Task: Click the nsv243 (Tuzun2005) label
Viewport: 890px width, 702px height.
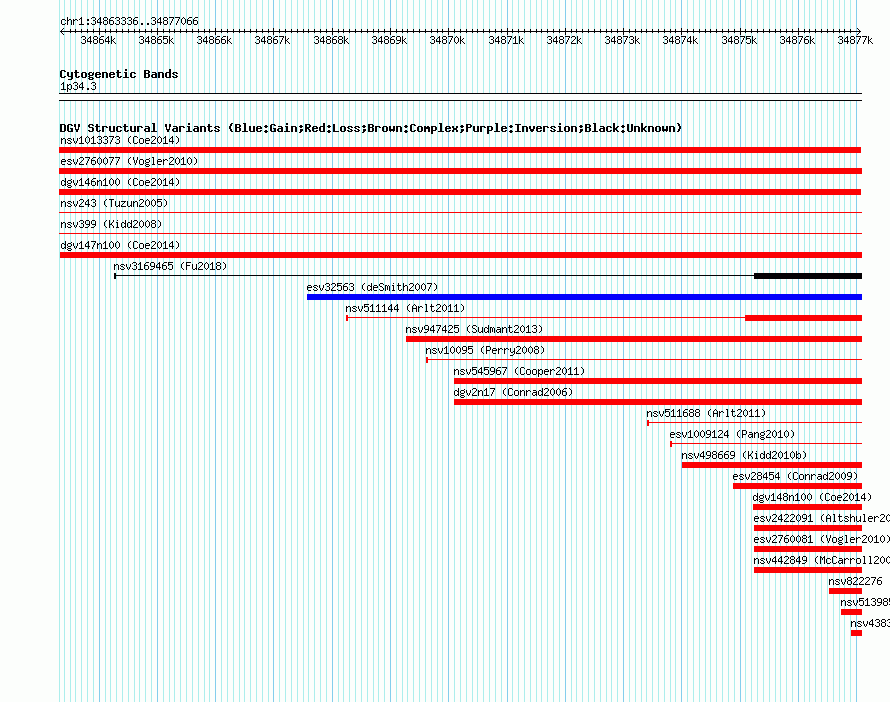Action: tap(114, 203)
